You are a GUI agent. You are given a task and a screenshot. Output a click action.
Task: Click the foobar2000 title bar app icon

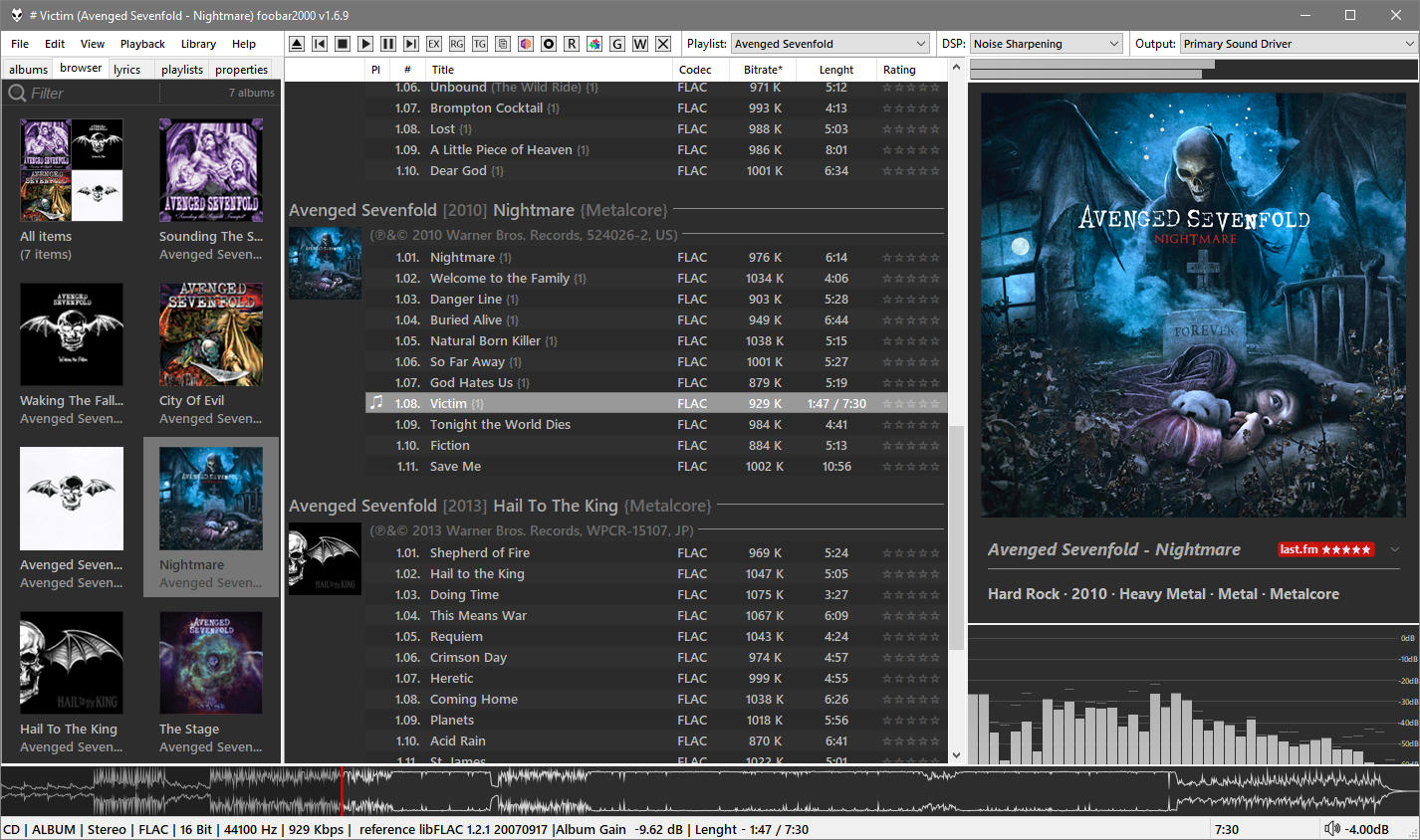[x=16, y=15]
